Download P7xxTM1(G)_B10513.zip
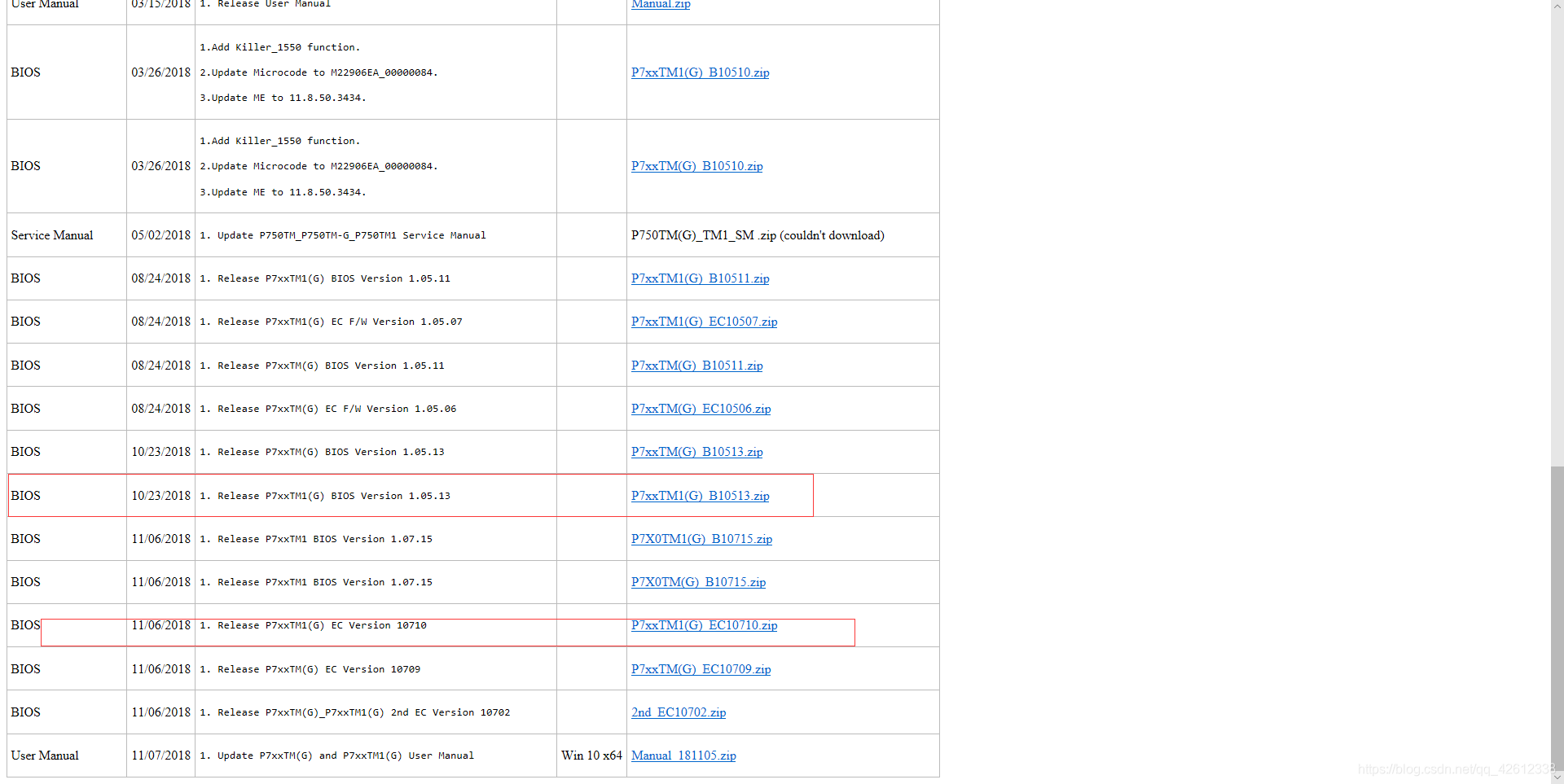The height and width of the screenshot is (784, 1564). (700, 496)
